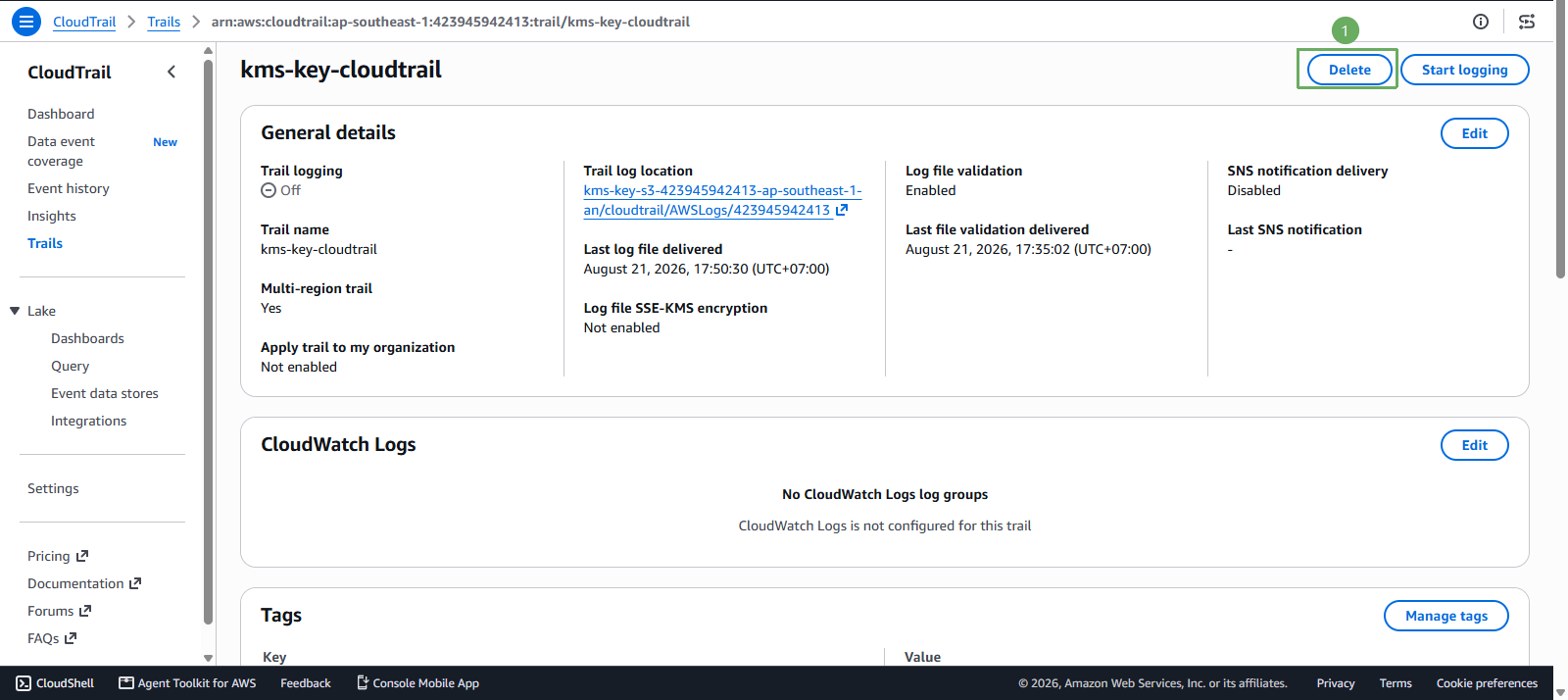Click the Multi-region trail Yes value

(x=271, y=308)
